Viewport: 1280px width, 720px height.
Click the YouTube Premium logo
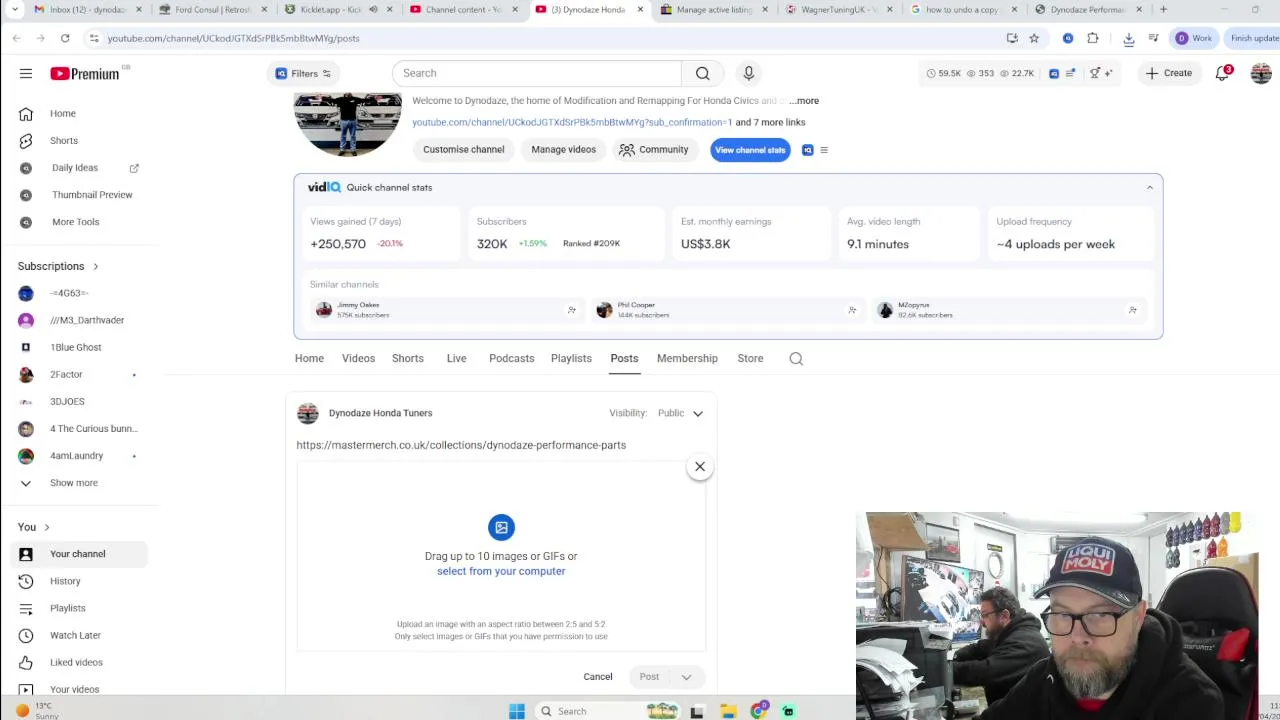pos(85,73)
